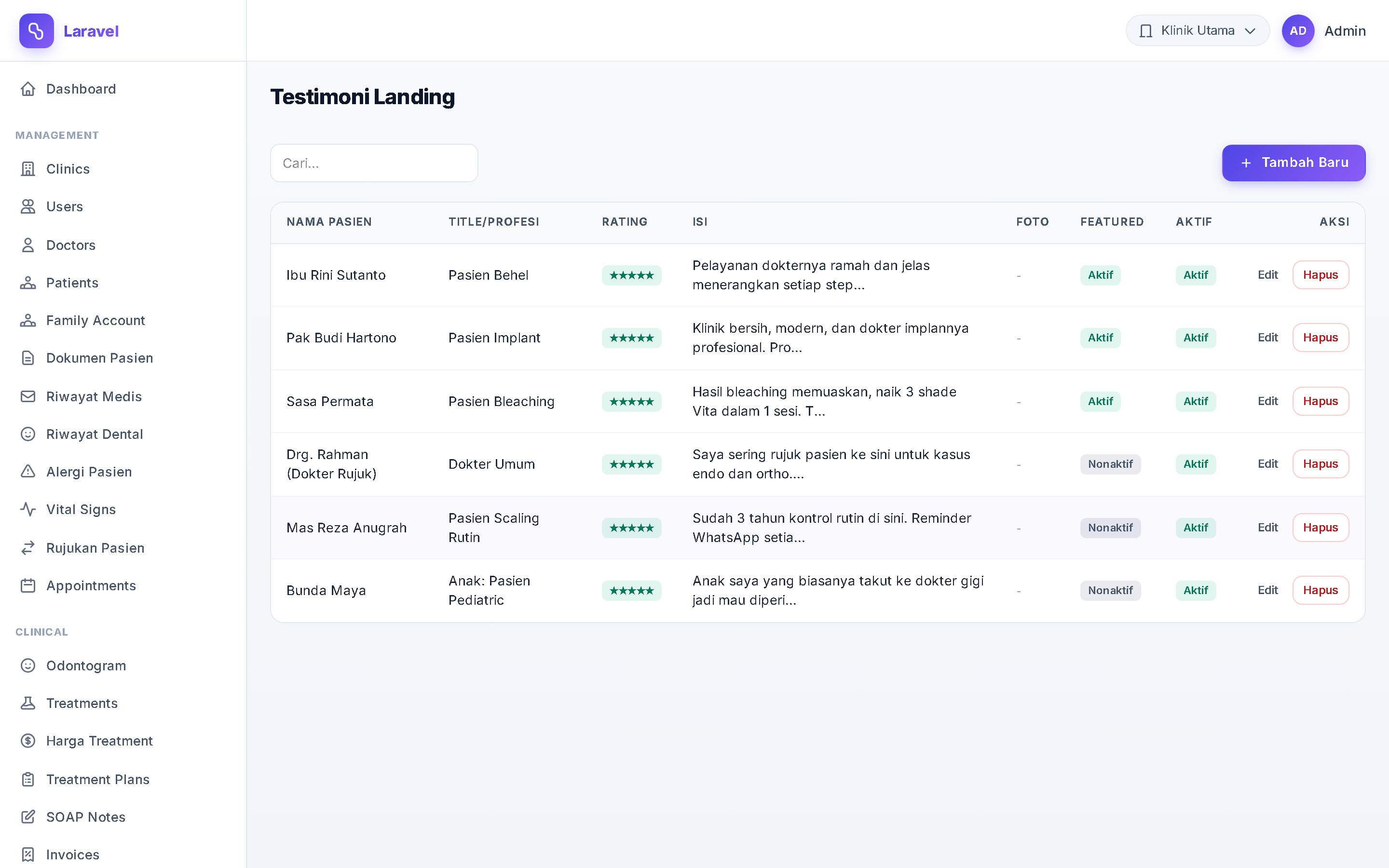Click the Laravel logo icon
The image size is (1389, 868).
(x=36, y=31)
